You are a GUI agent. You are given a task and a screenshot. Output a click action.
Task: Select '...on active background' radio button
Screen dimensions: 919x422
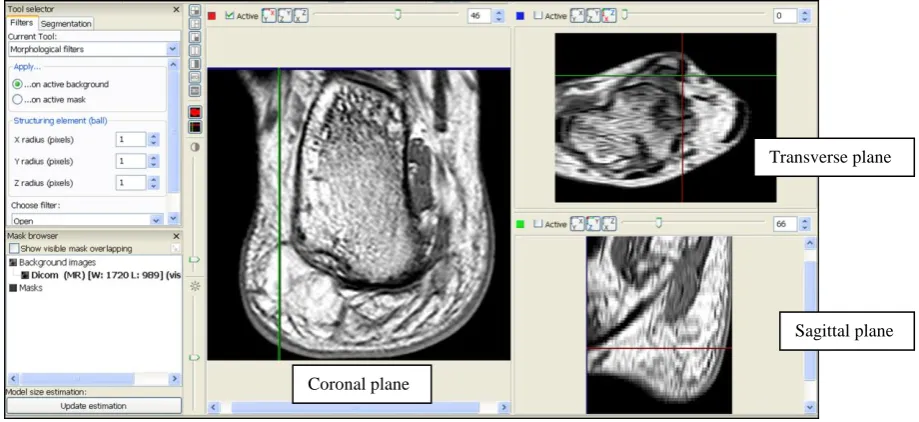tap(18, 84)
